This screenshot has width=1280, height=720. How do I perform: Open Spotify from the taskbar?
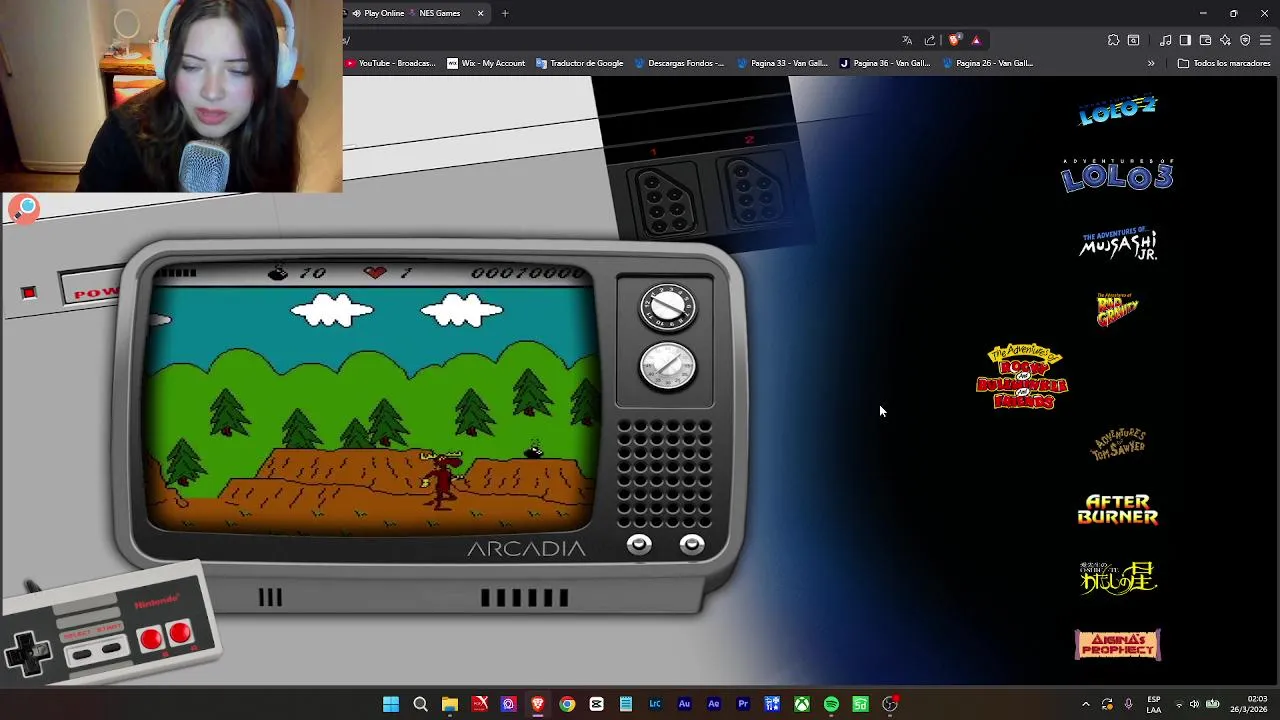click(831, 704)
